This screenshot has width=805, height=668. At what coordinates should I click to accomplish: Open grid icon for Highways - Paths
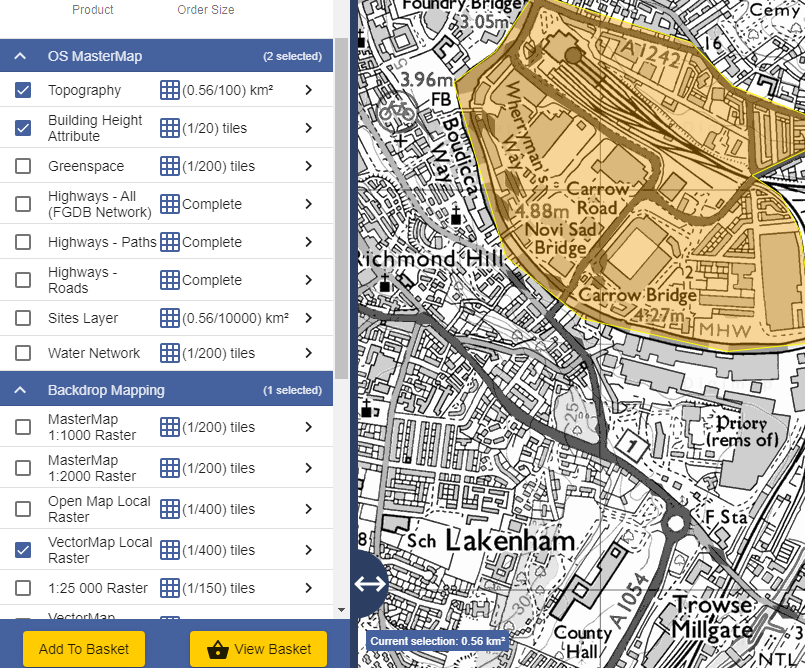tap(169, 242)
